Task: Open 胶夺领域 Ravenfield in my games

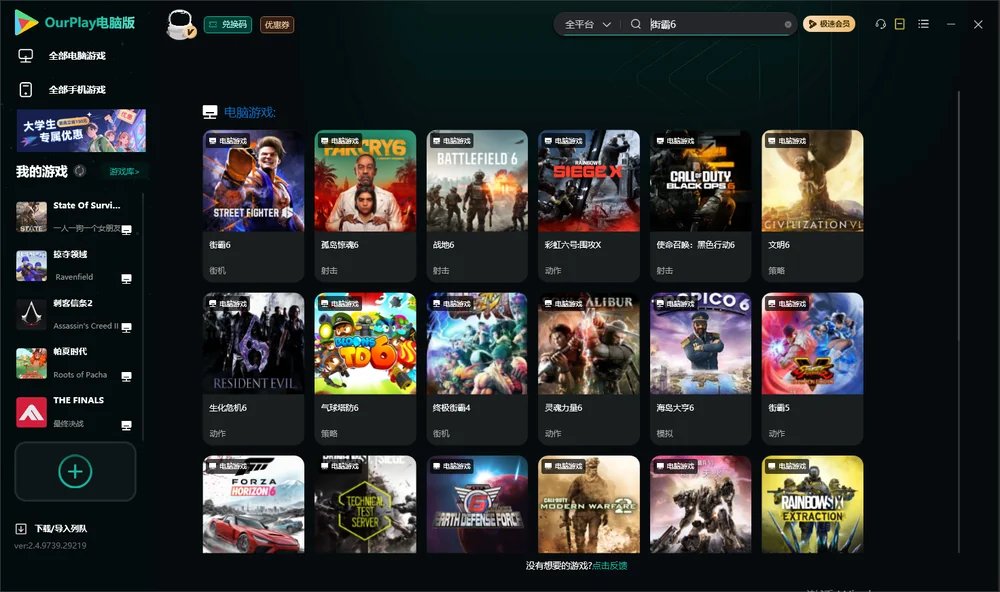Action: coord(73,265)
